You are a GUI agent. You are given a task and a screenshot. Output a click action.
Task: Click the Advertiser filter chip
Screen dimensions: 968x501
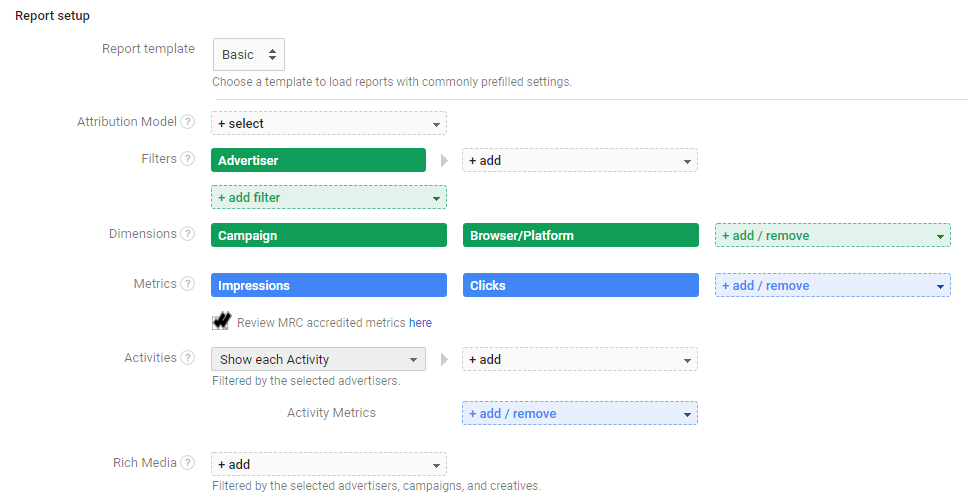[x=318, y=160]
